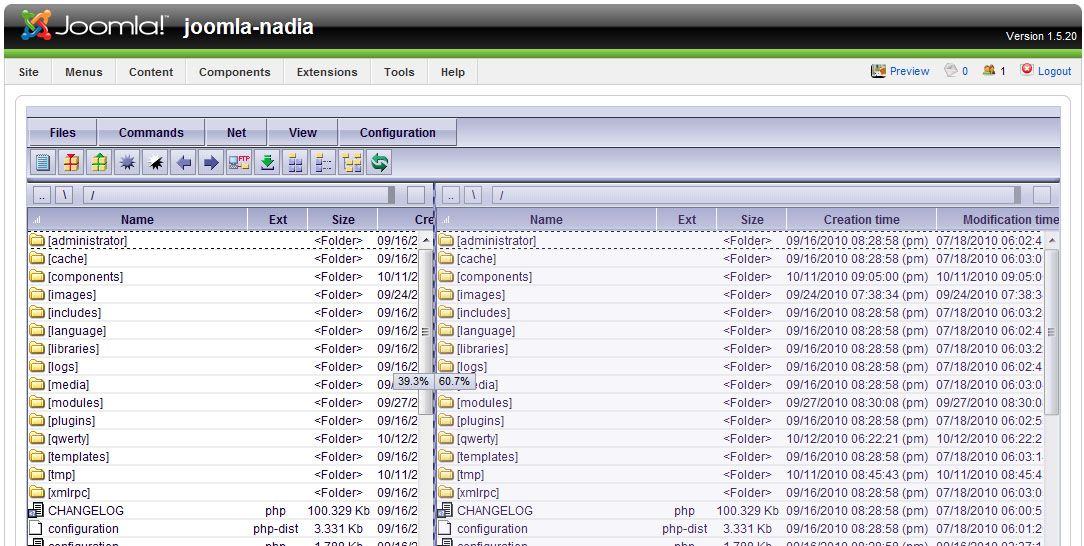Open the Net menu
The image size is (1084, 546).
point(236,133)
